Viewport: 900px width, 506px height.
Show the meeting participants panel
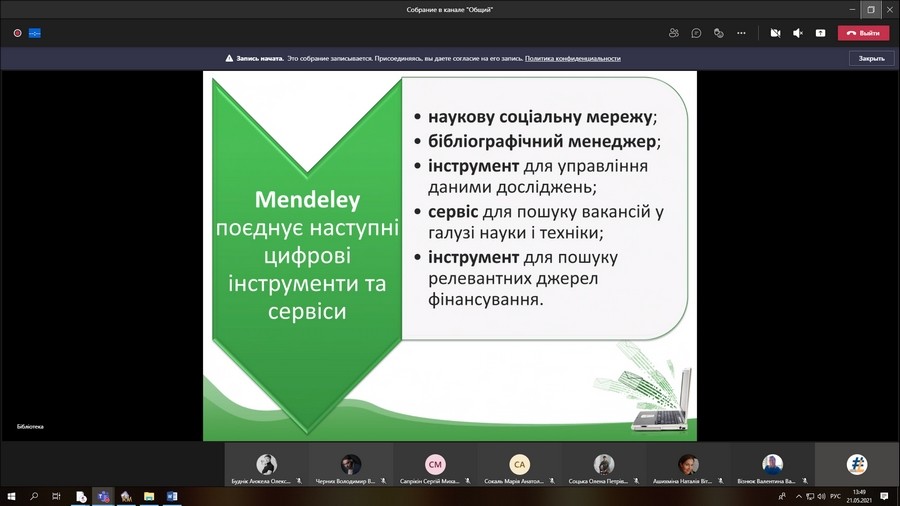click(x=674, y=33)
